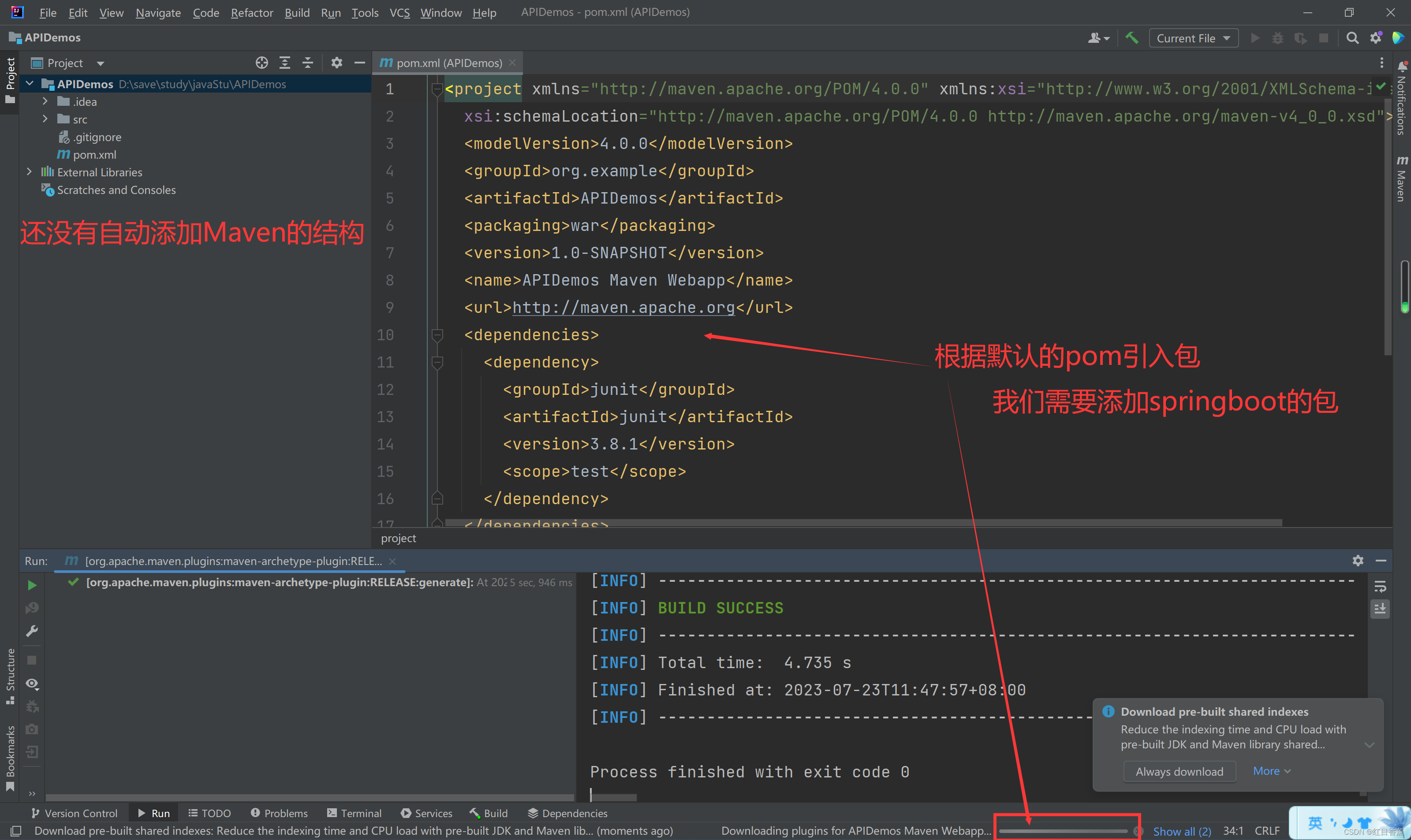Open the Refactor menu
This screenshot has width=1411, height=840.
click(x=251, y=12)
